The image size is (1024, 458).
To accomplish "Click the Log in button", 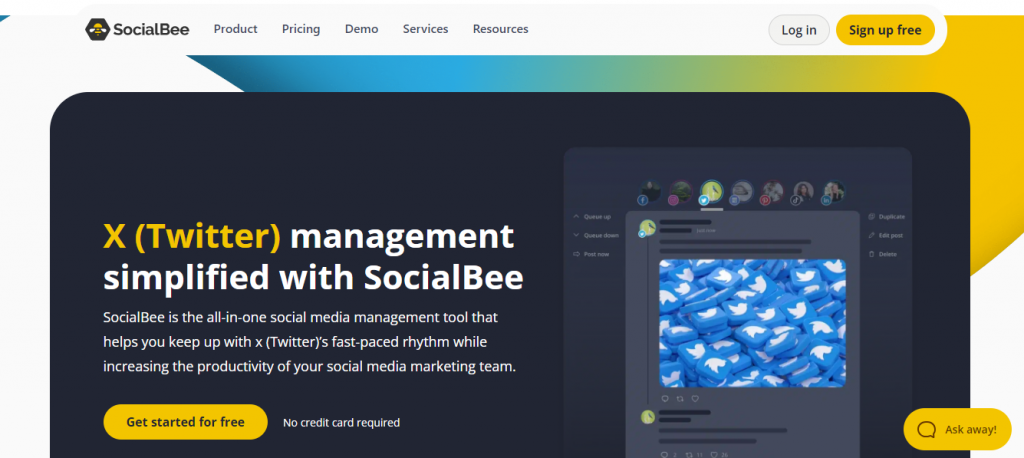I will [x=799, y=30].
